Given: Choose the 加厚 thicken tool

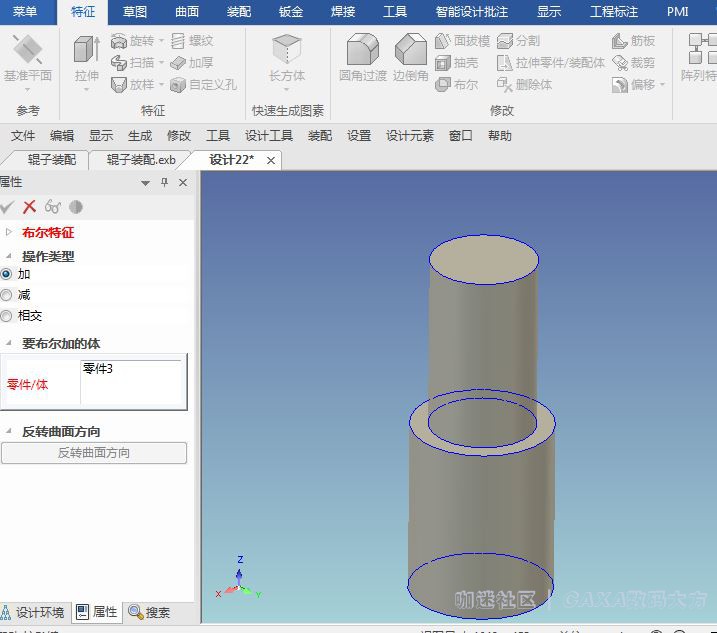Looking at the screenshot, I should (x=192, y=63).
